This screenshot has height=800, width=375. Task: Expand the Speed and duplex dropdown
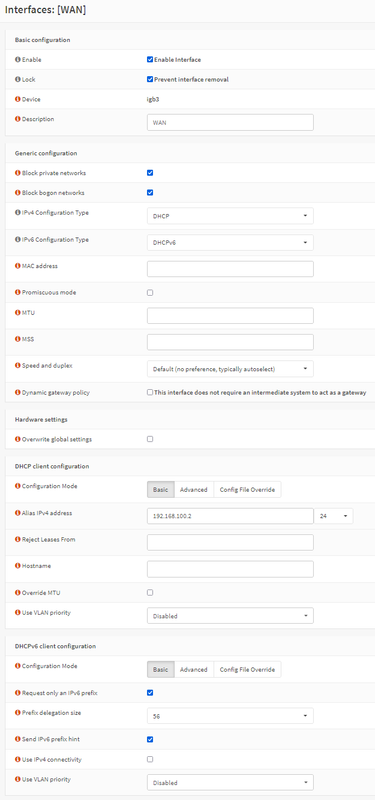click(x=230, y=369)
